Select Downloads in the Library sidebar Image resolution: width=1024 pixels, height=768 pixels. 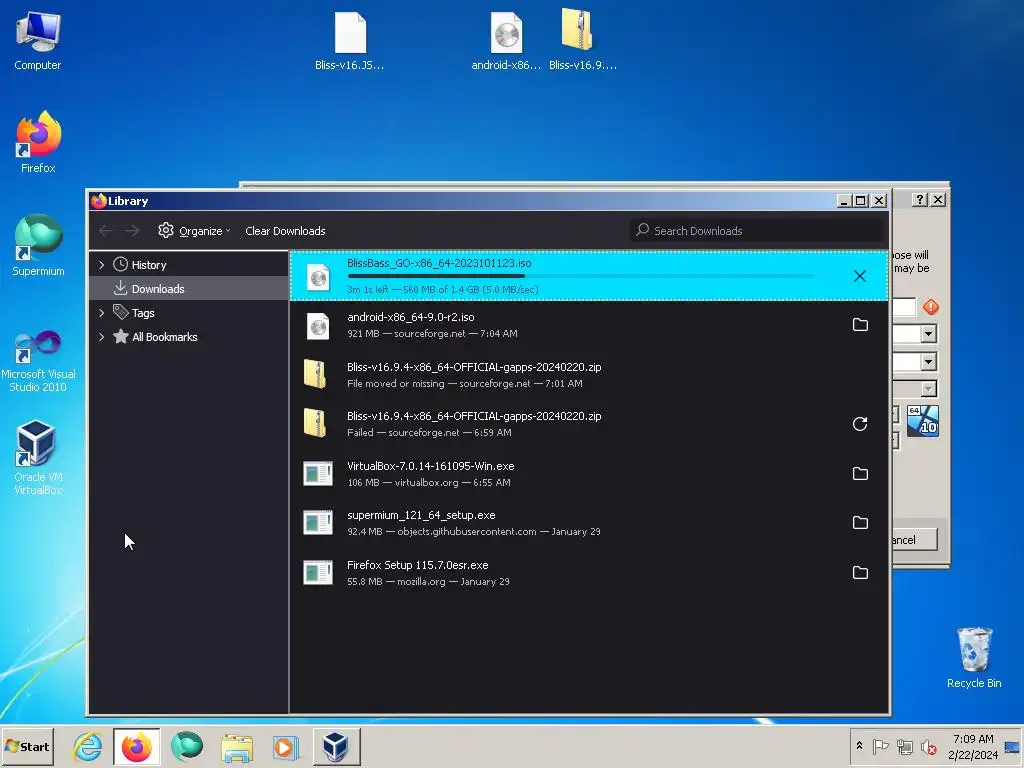pos(188,289)
